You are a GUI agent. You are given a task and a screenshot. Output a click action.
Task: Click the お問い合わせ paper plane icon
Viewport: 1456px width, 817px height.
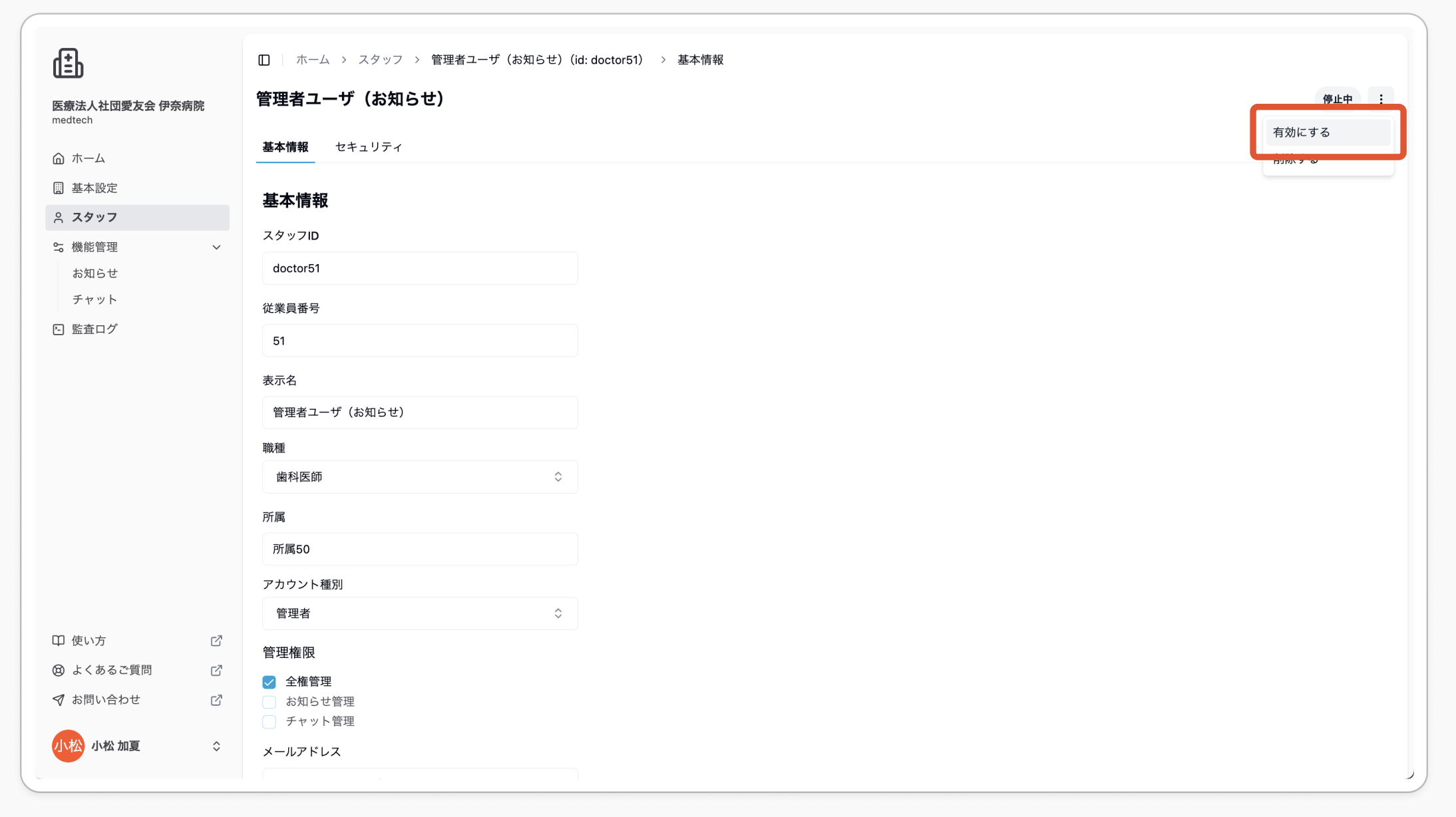(59, 700)
